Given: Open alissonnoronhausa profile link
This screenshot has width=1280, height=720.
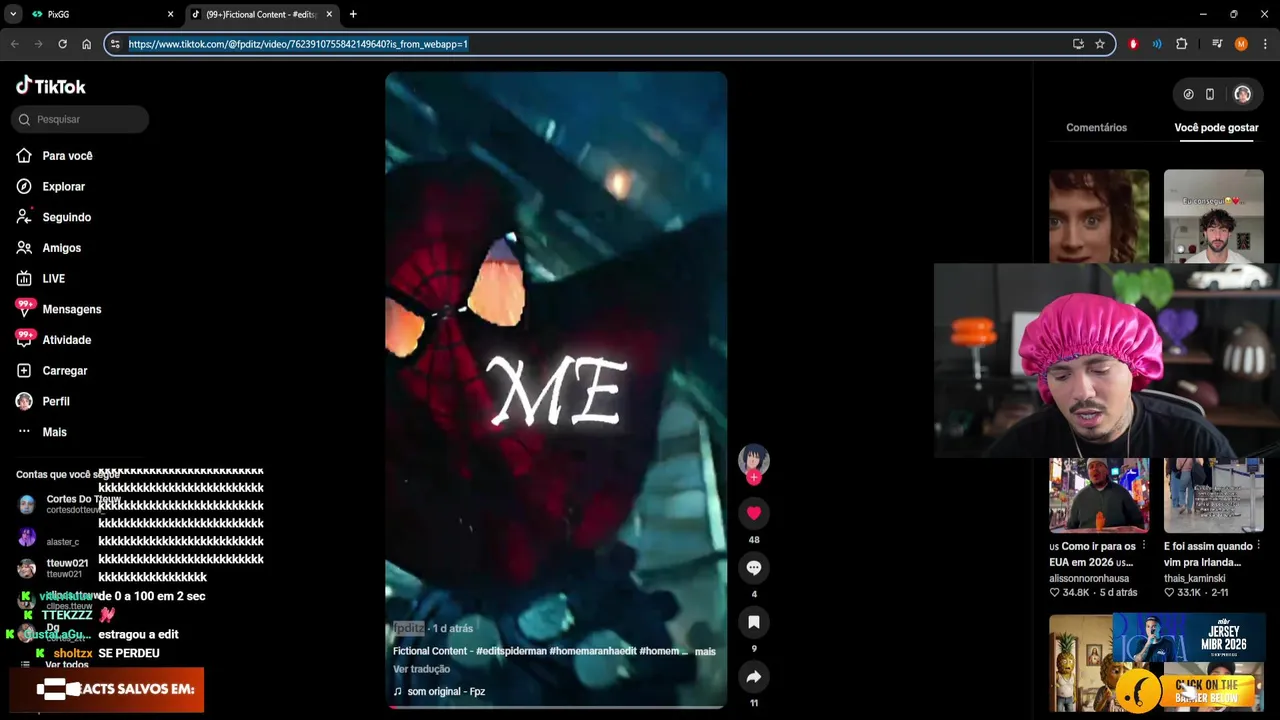Looking at the screenshot, I should coord(1089,578).
